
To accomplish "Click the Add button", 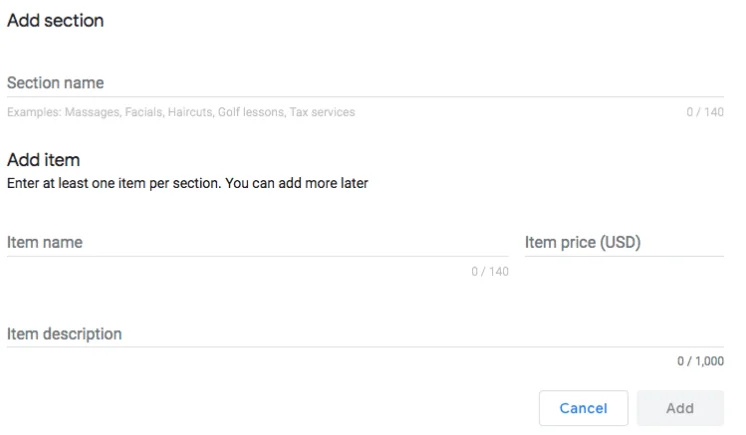I will 680,408.
